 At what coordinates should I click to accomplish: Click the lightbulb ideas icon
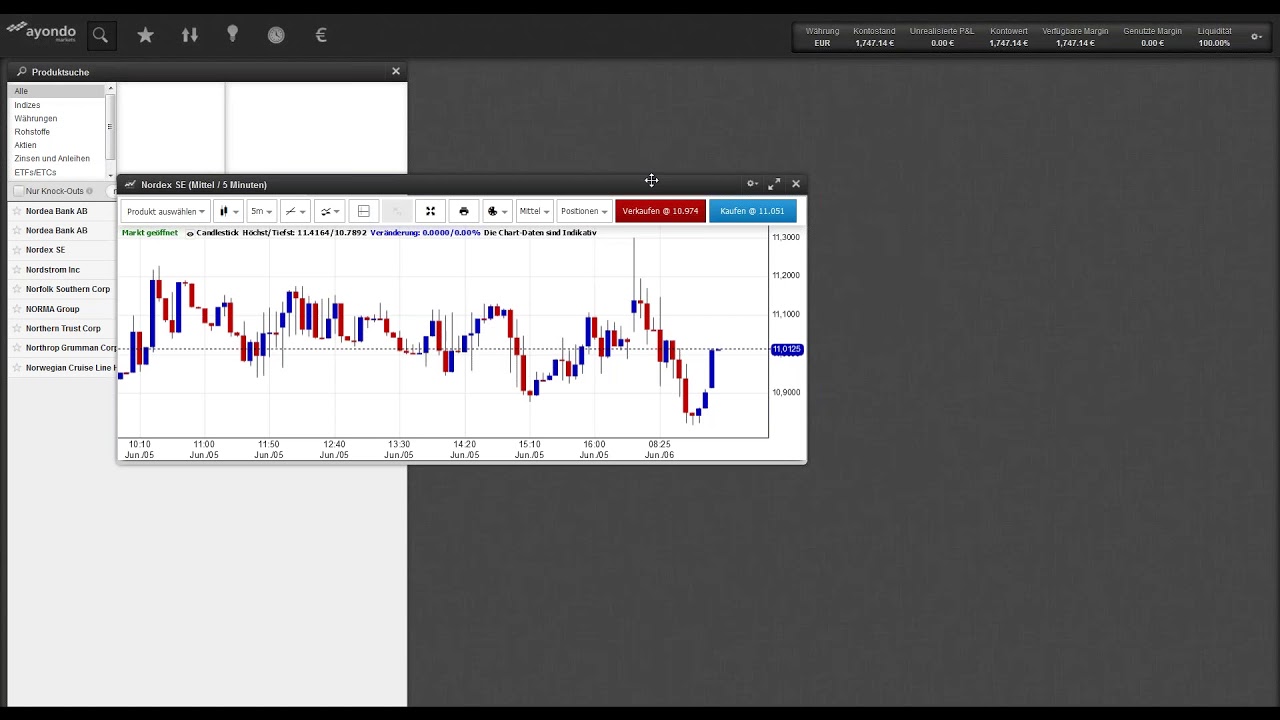233,34
